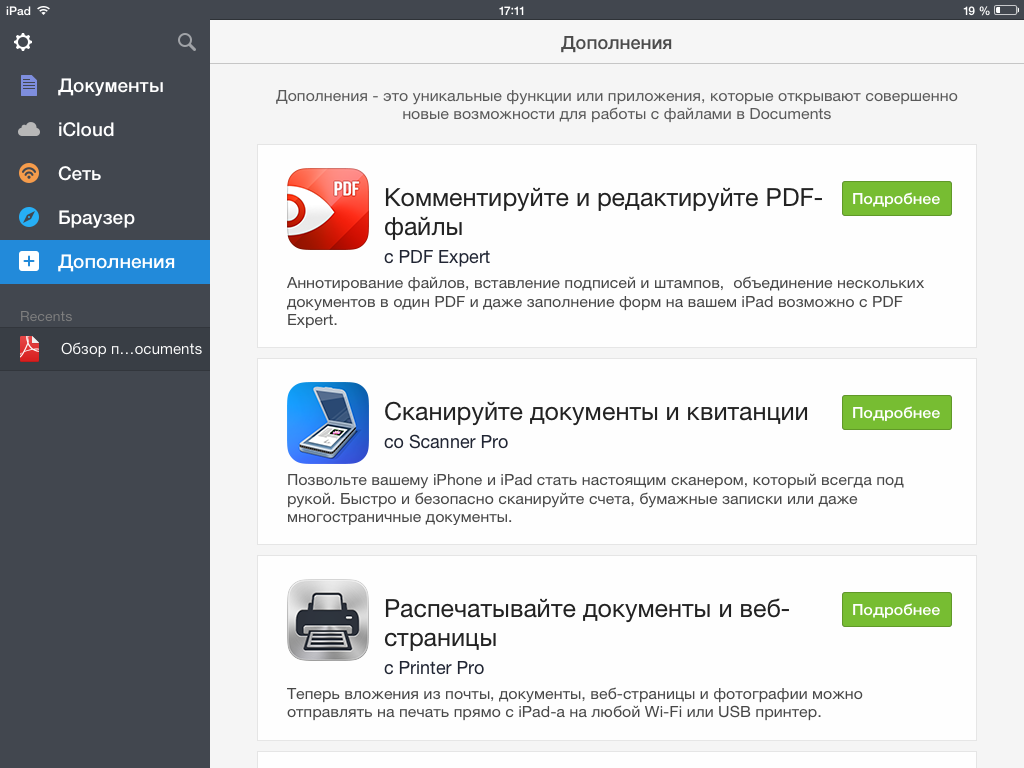This screenshot has height=768, width=1024.
Task: Tap the search magnifier icon
Action: pyautogui.click(x=186, y=42)
